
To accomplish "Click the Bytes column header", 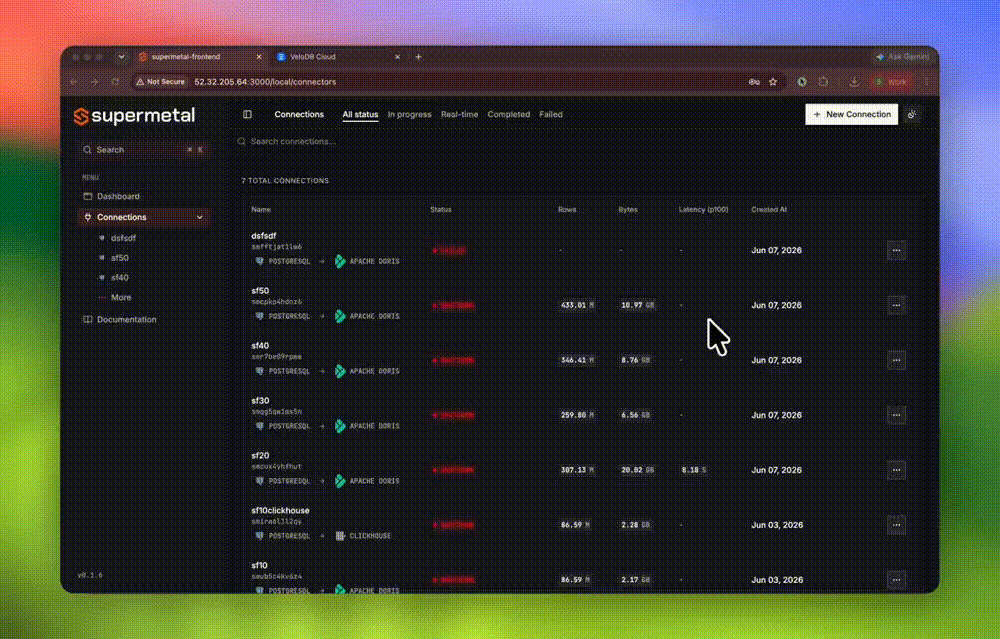I will (628, 209).
